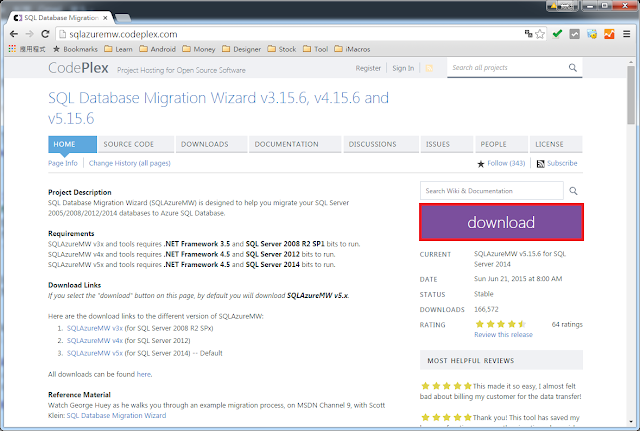Viewport: 640px width, 431px height.
Task: Focus the Search Wiki & Documentation field
Action: [492, 191]
